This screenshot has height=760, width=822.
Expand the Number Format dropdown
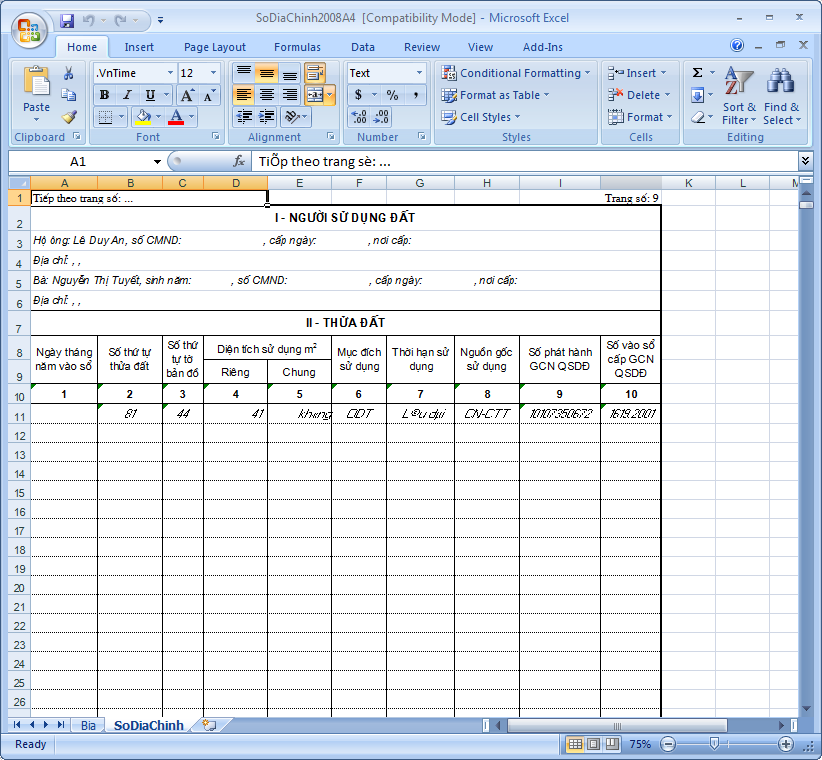coord(418,73)
